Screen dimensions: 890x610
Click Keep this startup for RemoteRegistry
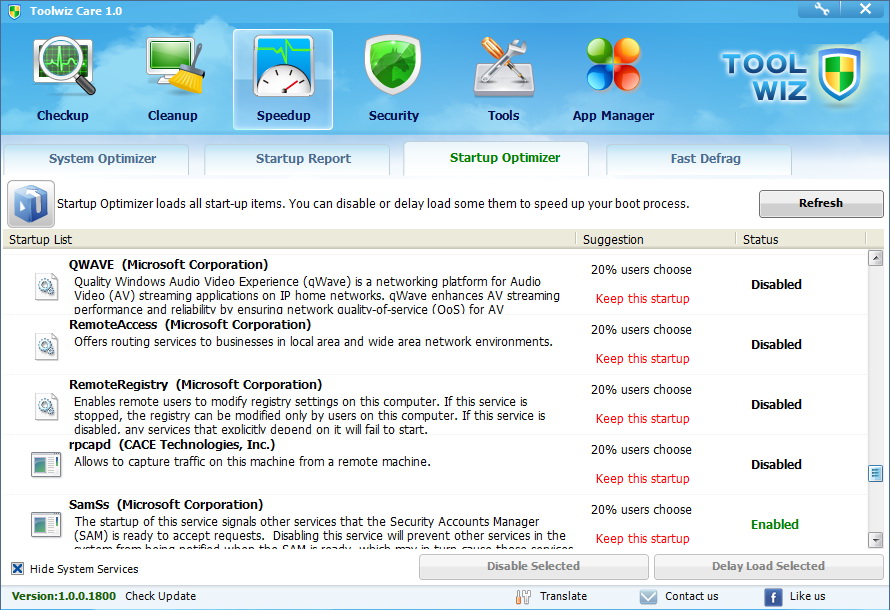tap(643, 419)
